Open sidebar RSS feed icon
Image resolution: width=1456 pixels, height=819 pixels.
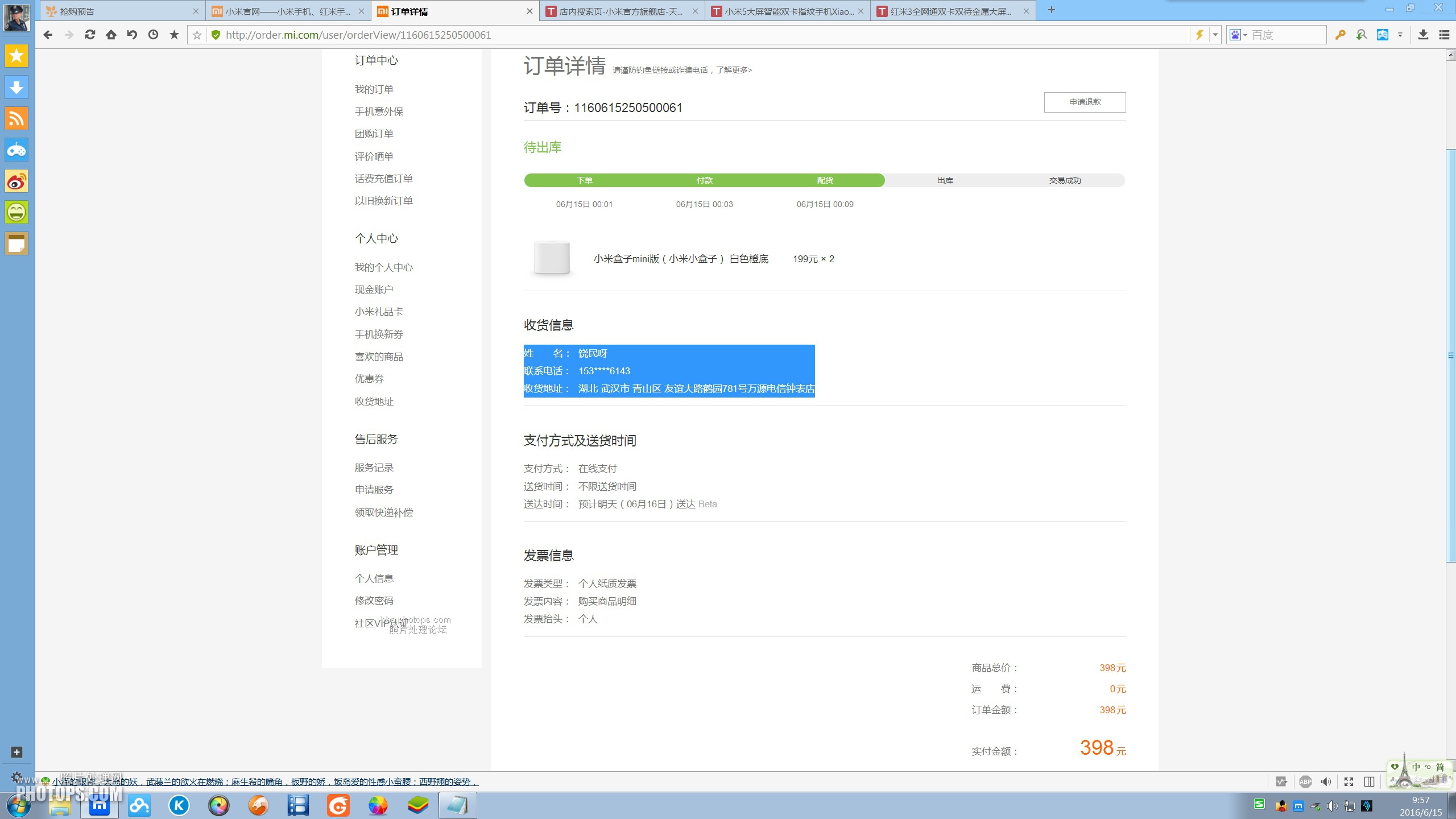tap(16, 118)
